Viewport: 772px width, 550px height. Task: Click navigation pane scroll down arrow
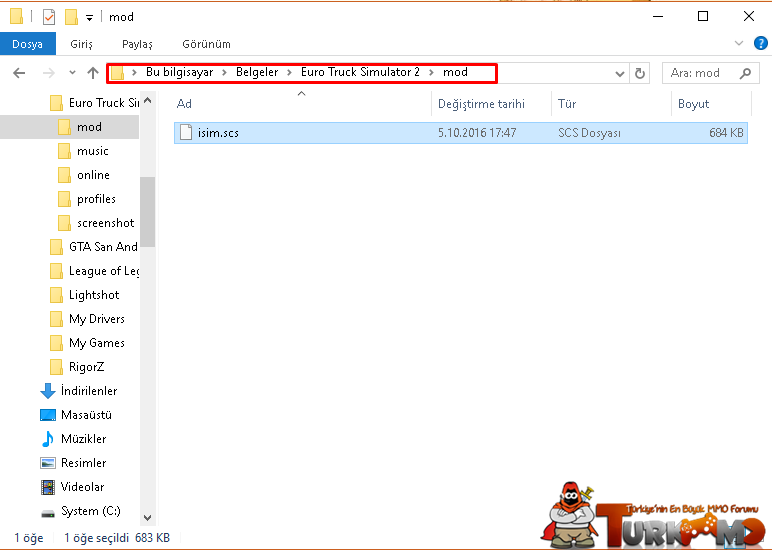coord(147,517)
